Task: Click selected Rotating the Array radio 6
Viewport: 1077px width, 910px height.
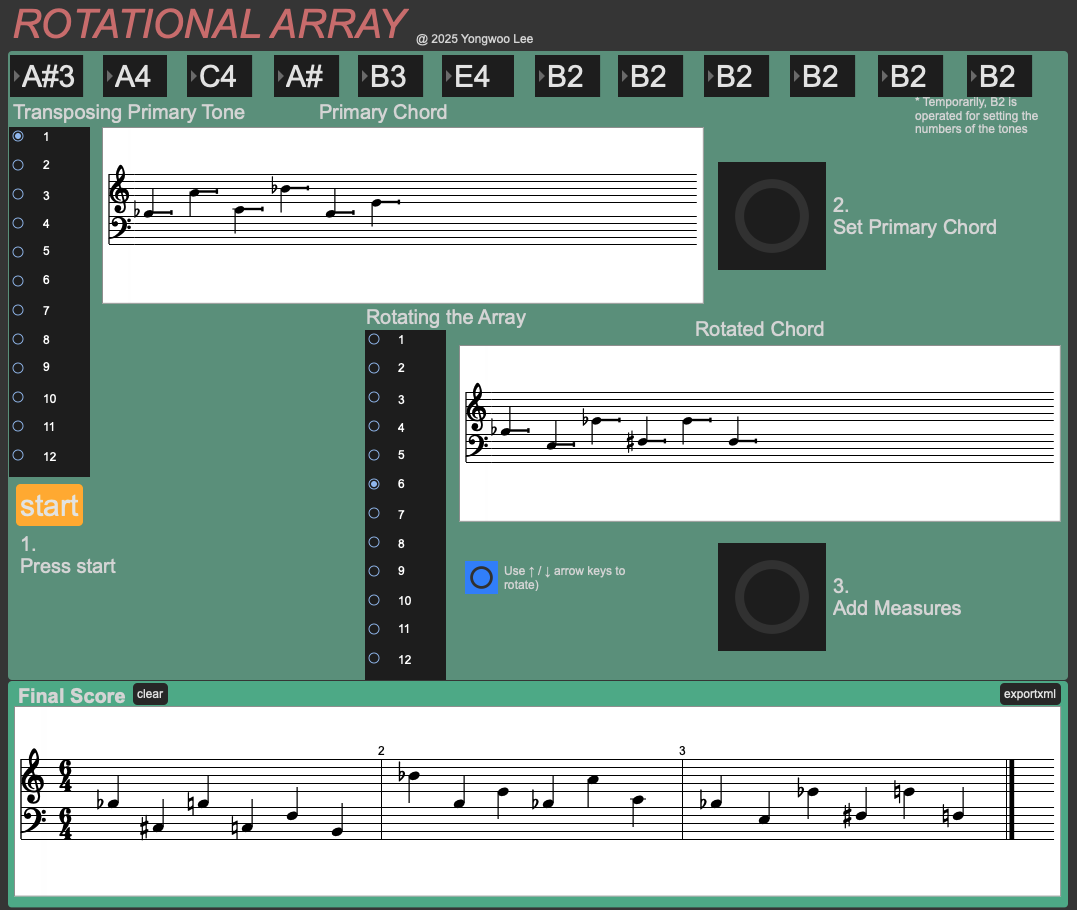Action: click(374, 484)
